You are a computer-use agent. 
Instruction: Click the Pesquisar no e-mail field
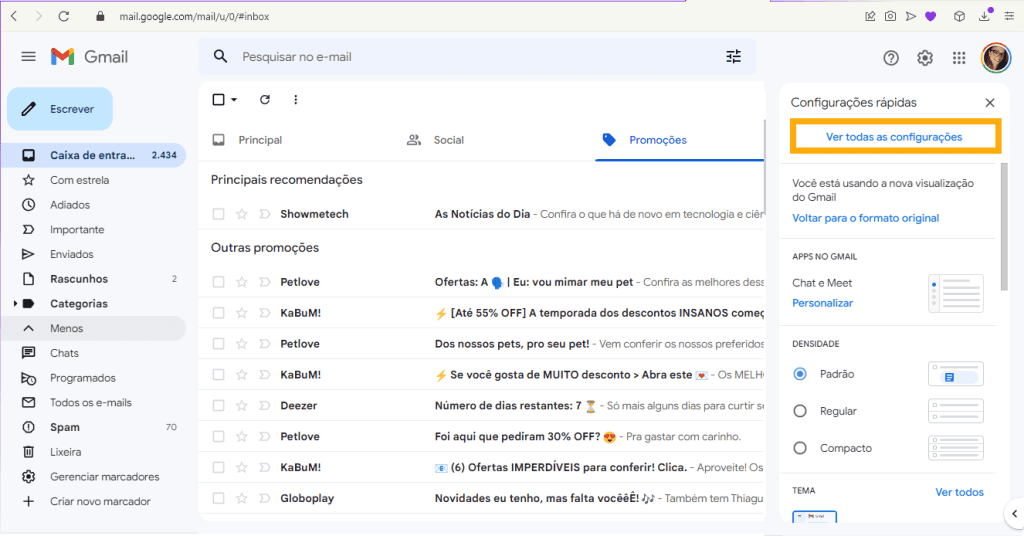click(477, 57)
